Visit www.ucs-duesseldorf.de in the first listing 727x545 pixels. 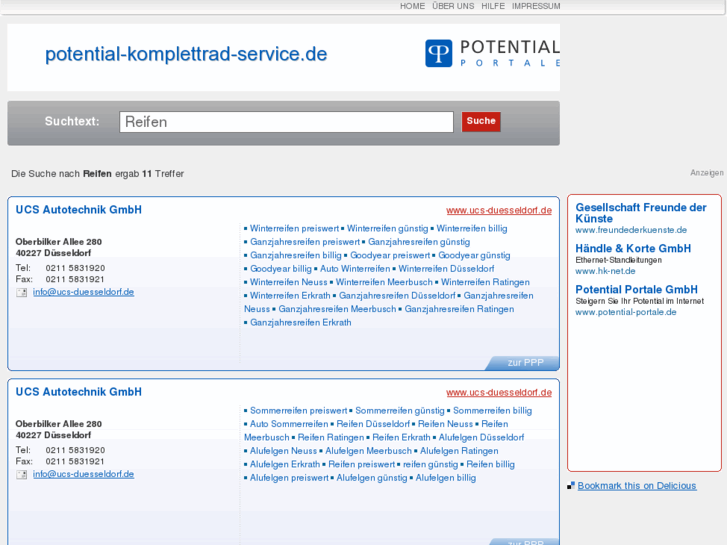pos(499,210)
